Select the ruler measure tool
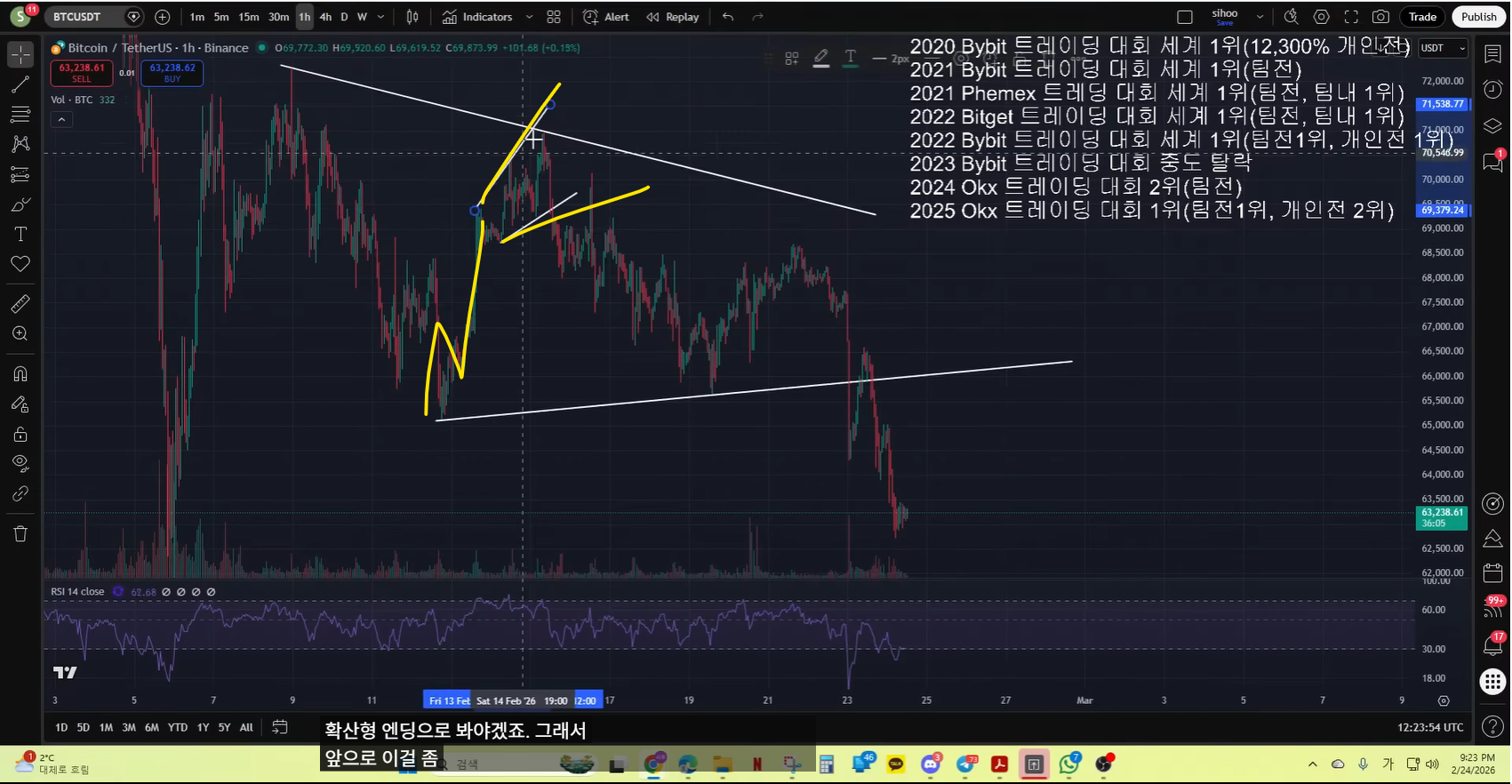 (20, 304)
